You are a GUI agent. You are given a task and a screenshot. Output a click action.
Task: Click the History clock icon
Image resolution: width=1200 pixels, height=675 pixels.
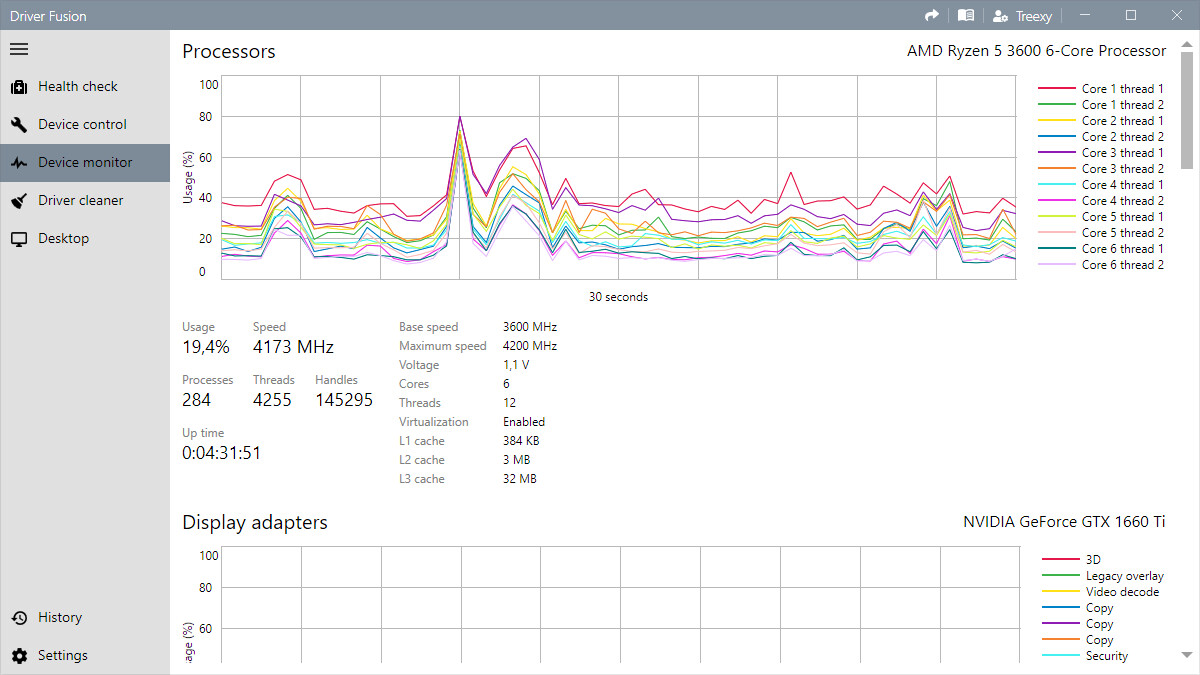[19, 618]
